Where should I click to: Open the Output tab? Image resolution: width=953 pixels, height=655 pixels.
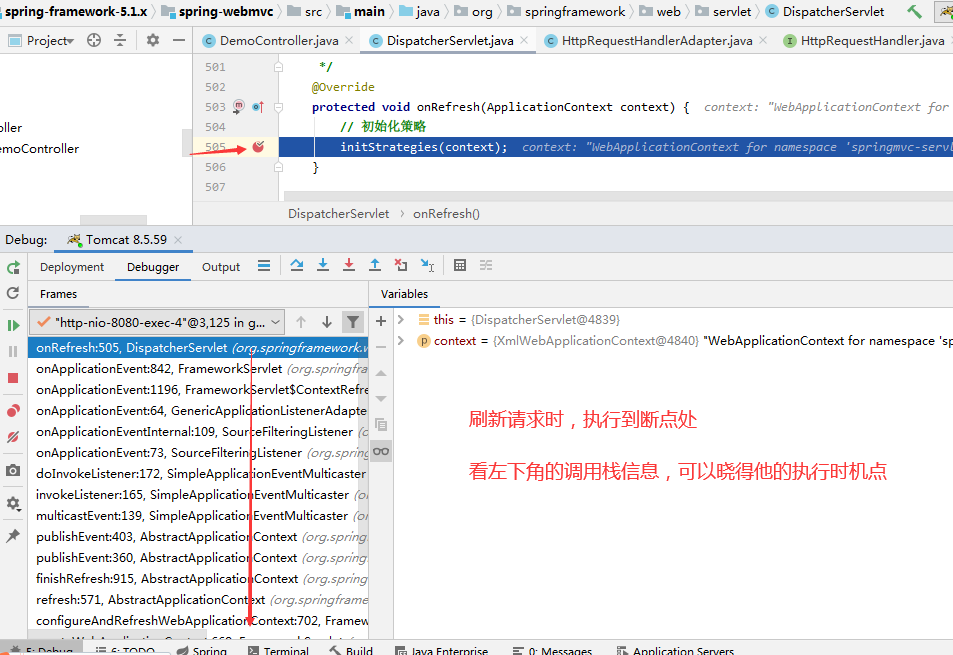221,267
